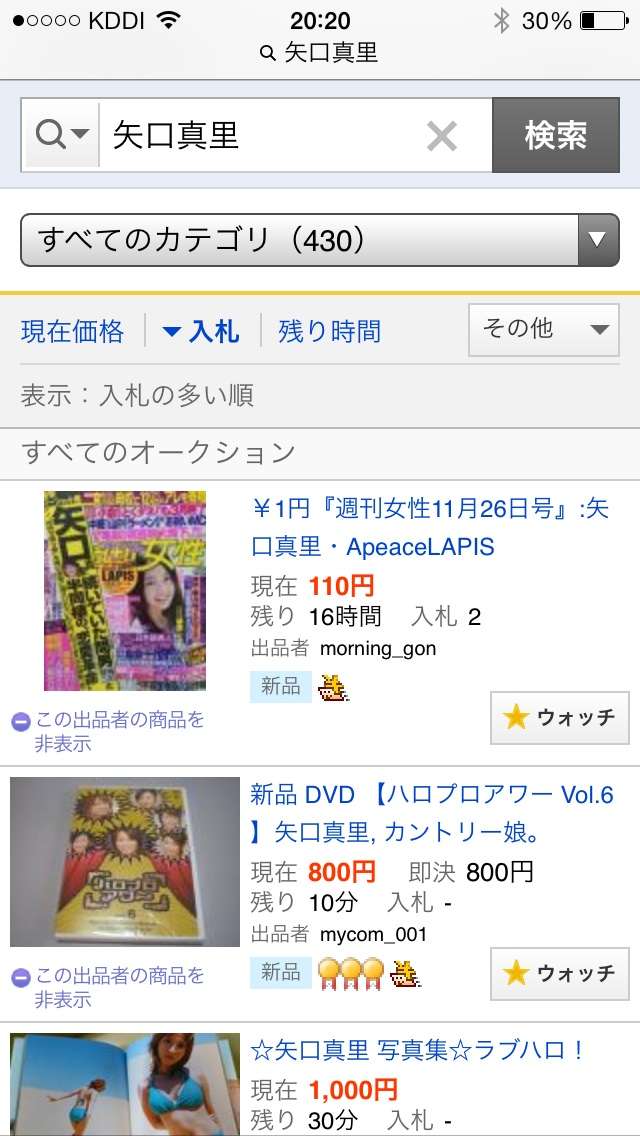640x1136 pixels.
Task: Open the ハロプロアワー DVD thumbnail image
Action: 125,862
